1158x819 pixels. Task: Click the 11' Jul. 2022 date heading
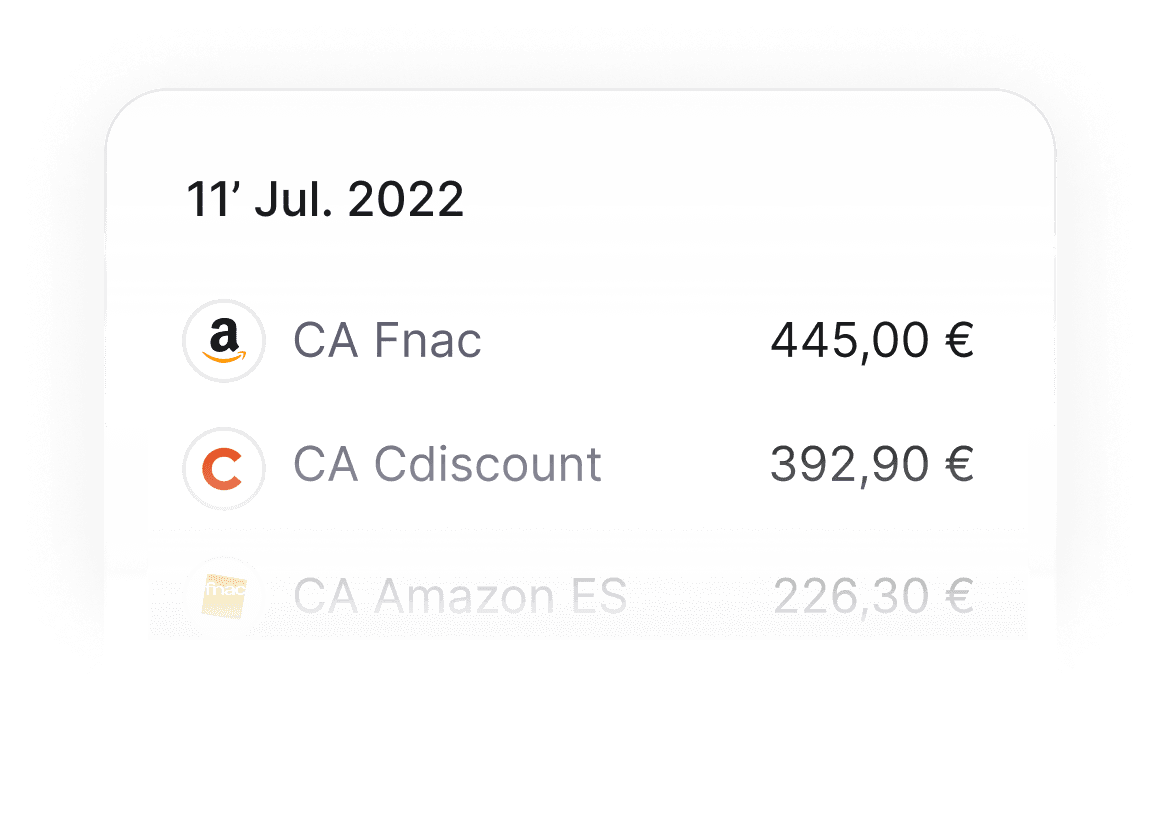325,199
